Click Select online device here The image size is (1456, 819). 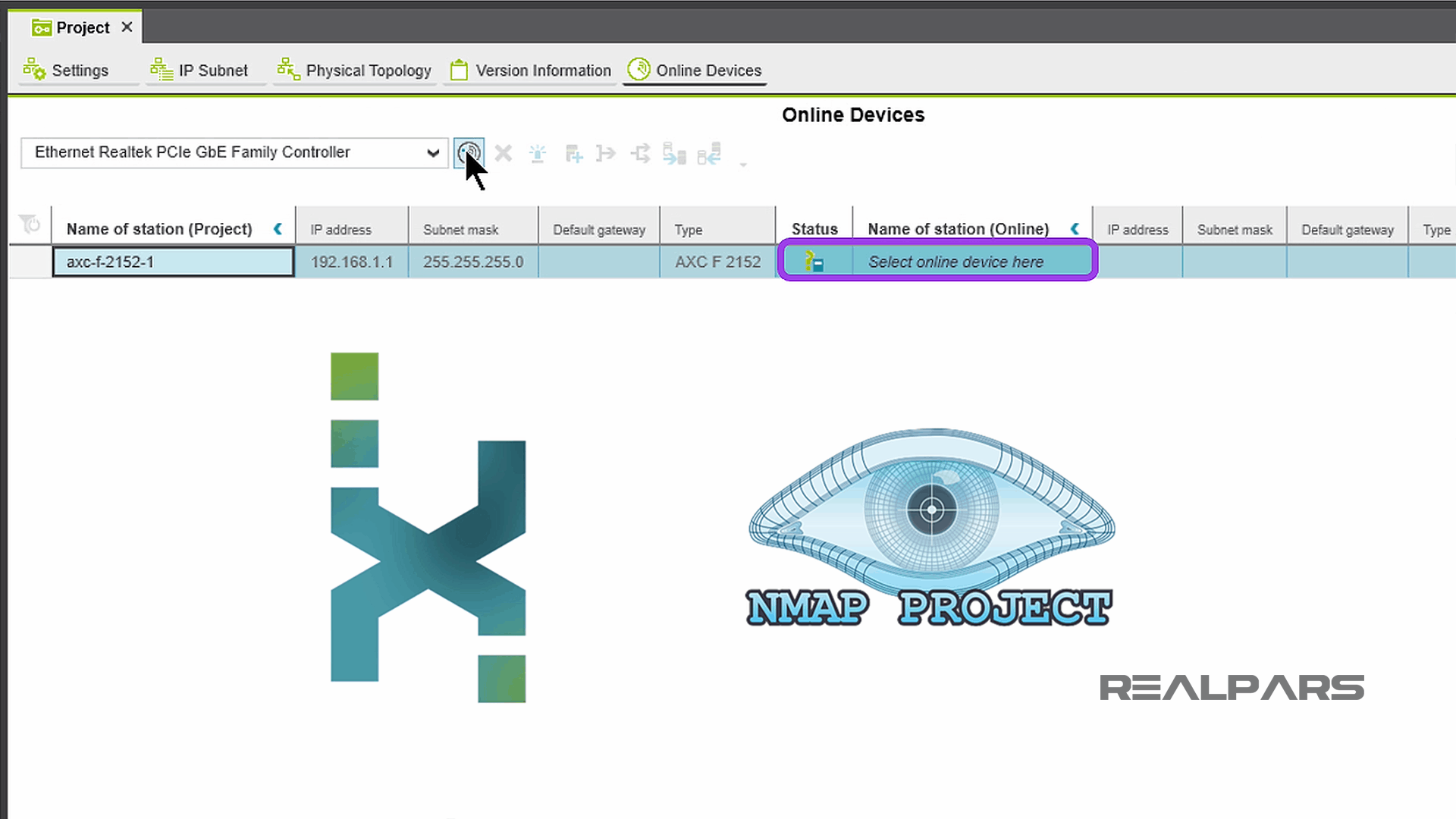[x=957, y=261]
